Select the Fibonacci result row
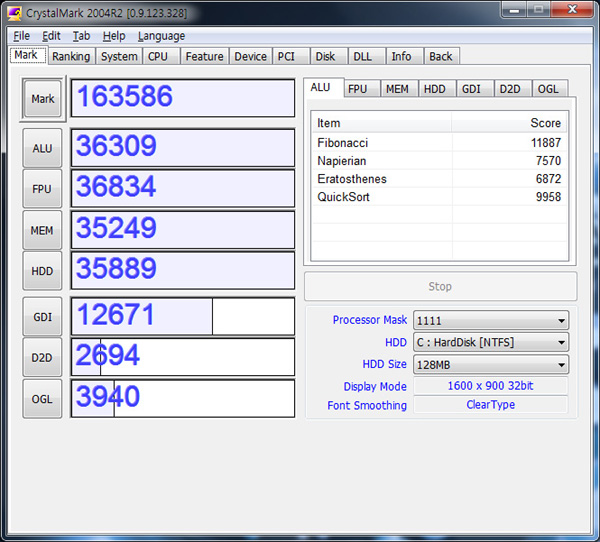The height and width of the screenshot is (542, 600). (x=439, y=143)
